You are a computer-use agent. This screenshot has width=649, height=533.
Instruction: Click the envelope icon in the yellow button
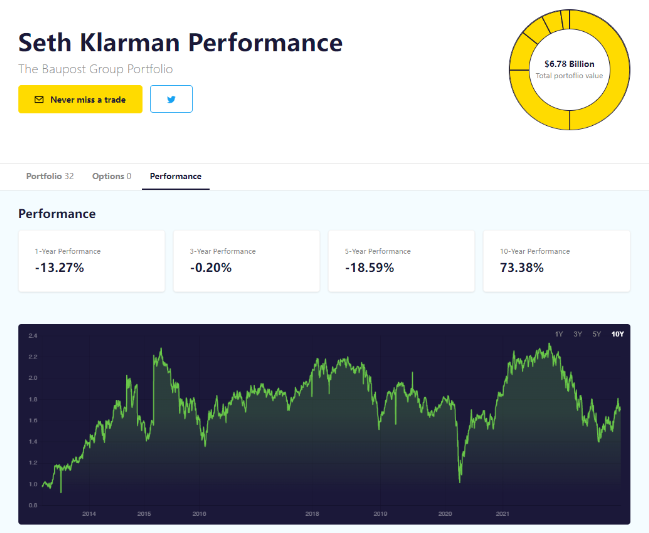pos(39,100)
